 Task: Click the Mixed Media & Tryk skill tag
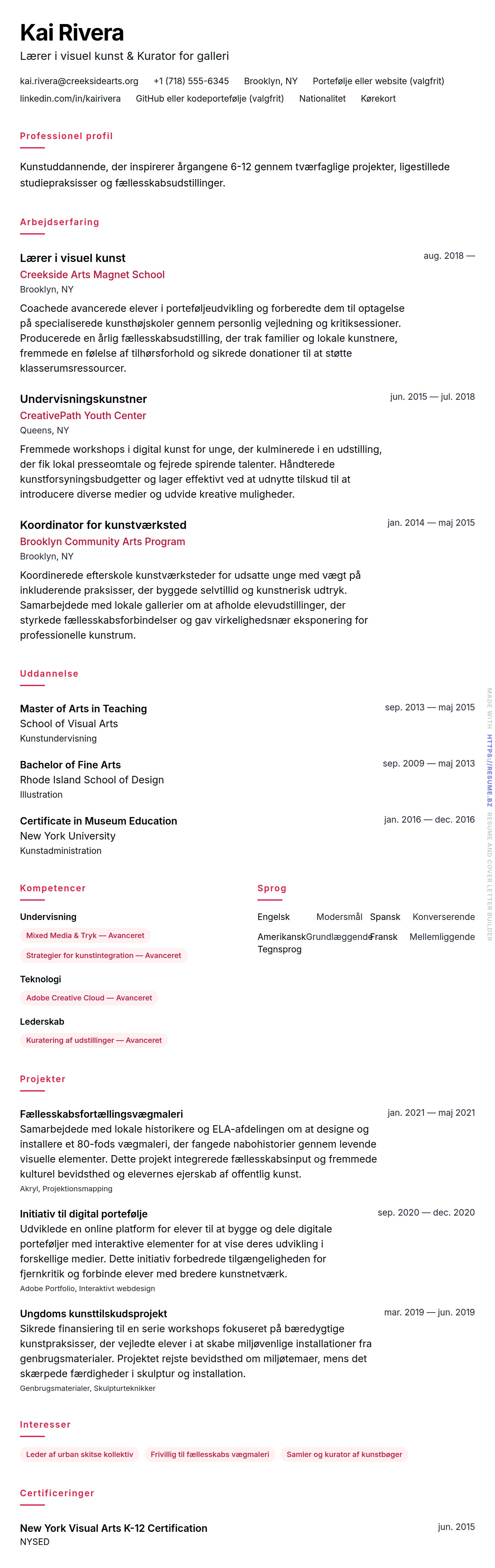pyautogui.click(x=85, y=936)
